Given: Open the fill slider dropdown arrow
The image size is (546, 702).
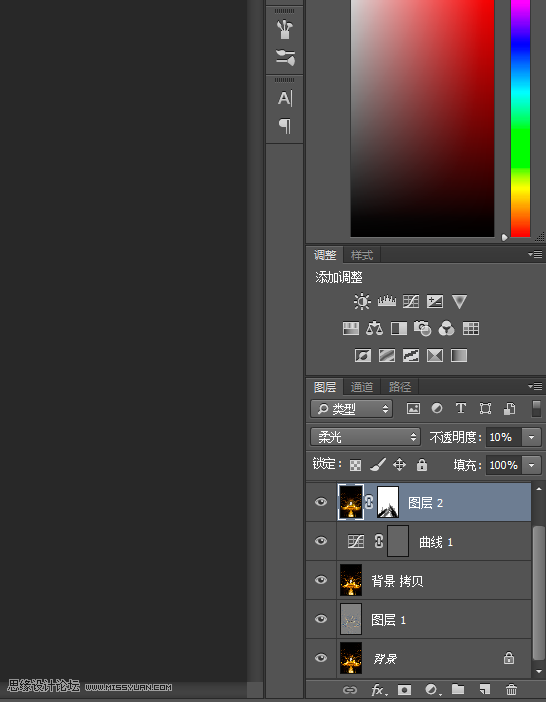Looking at the screenshot, I should [532, 465].
